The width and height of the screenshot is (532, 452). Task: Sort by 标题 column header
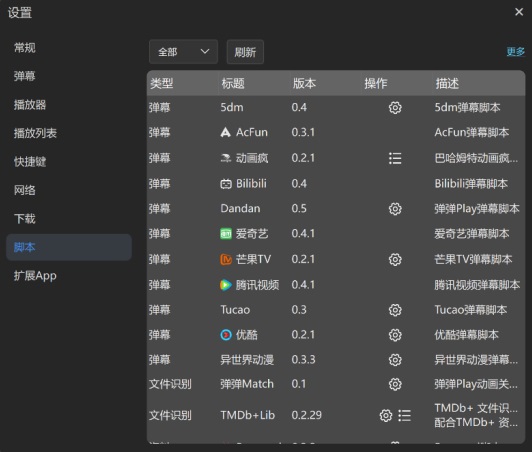point(254,83)
